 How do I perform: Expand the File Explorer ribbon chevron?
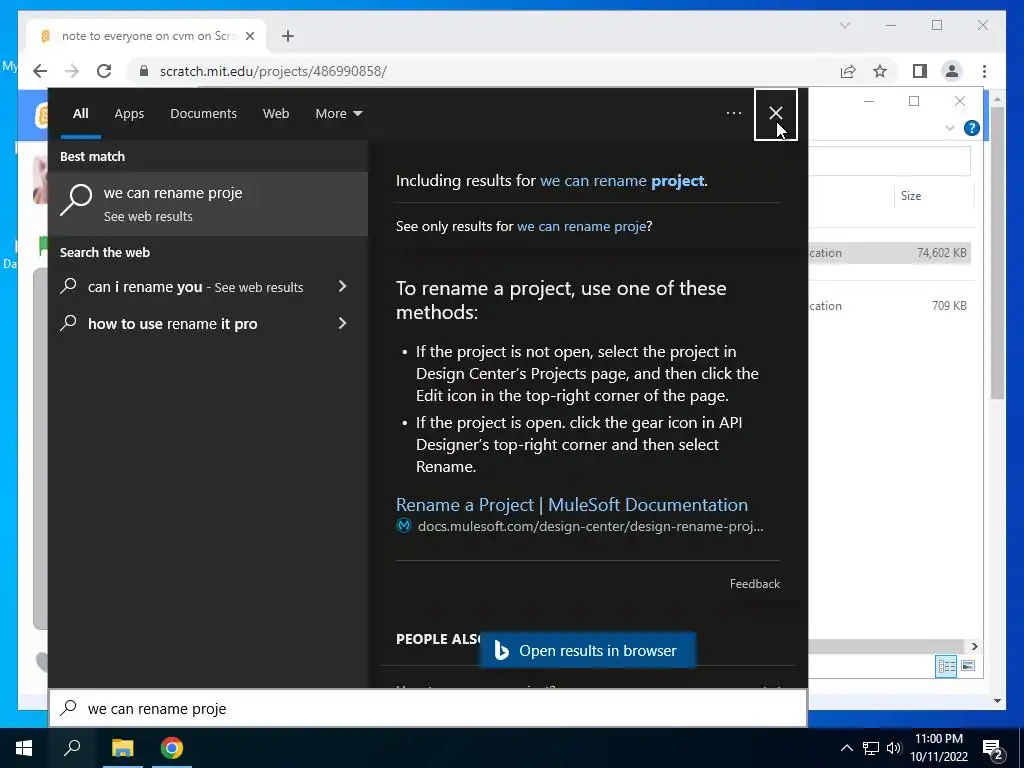pos(950,128)
